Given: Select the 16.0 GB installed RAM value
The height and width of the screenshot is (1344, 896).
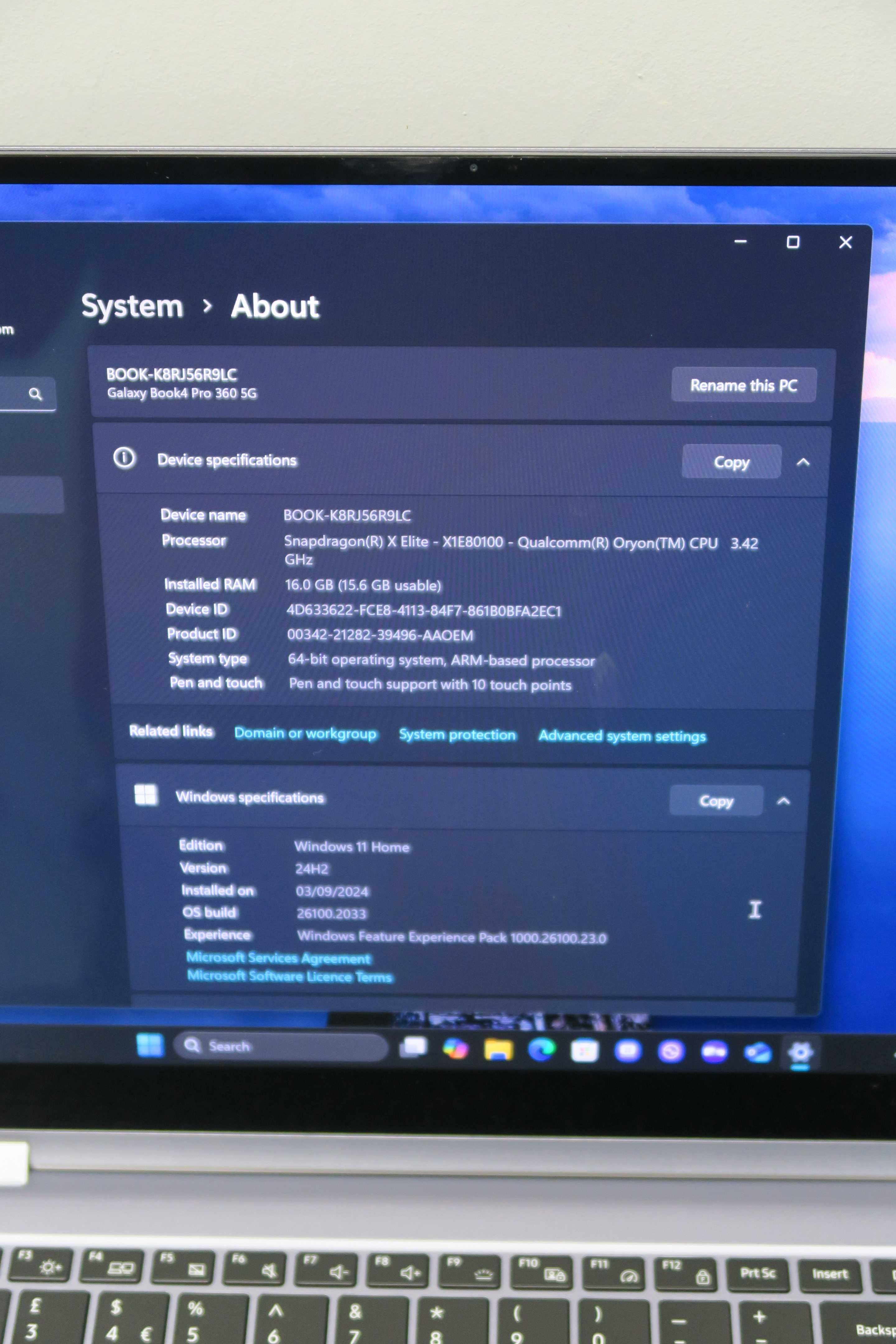Looking at the screenshot, I should click(363, 585).
